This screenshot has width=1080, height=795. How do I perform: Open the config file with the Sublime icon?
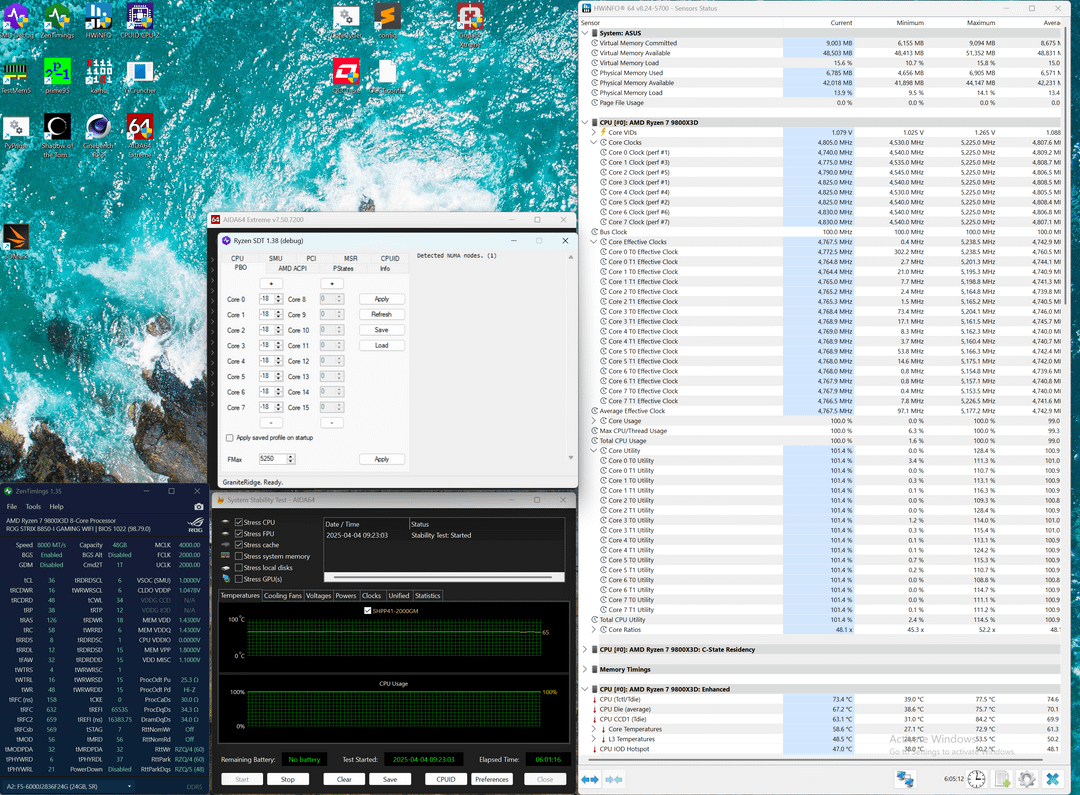coord(388,21)
